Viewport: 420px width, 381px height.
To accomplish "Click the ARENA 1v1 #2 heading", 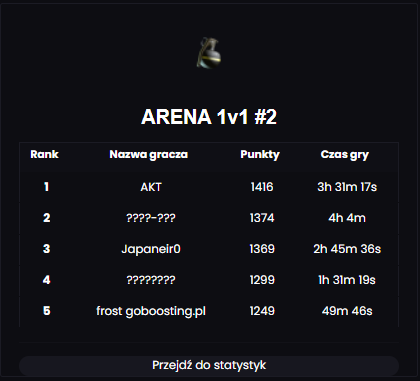I will click(x=209, y=117).
